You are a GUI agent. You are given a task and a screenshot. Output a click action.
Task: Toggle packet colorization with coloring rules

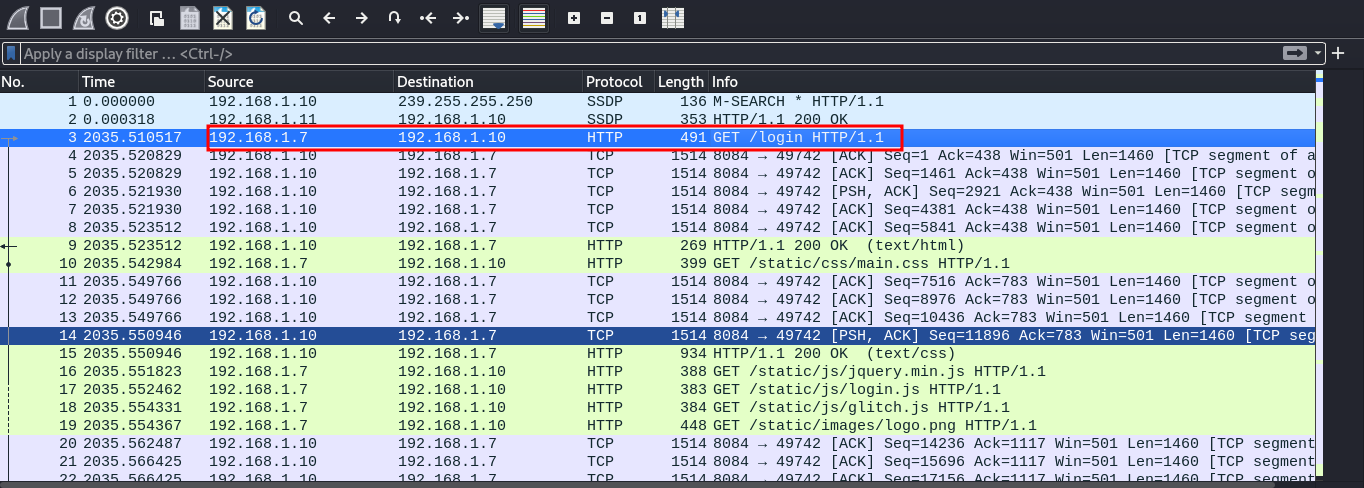tap(534, 17)
